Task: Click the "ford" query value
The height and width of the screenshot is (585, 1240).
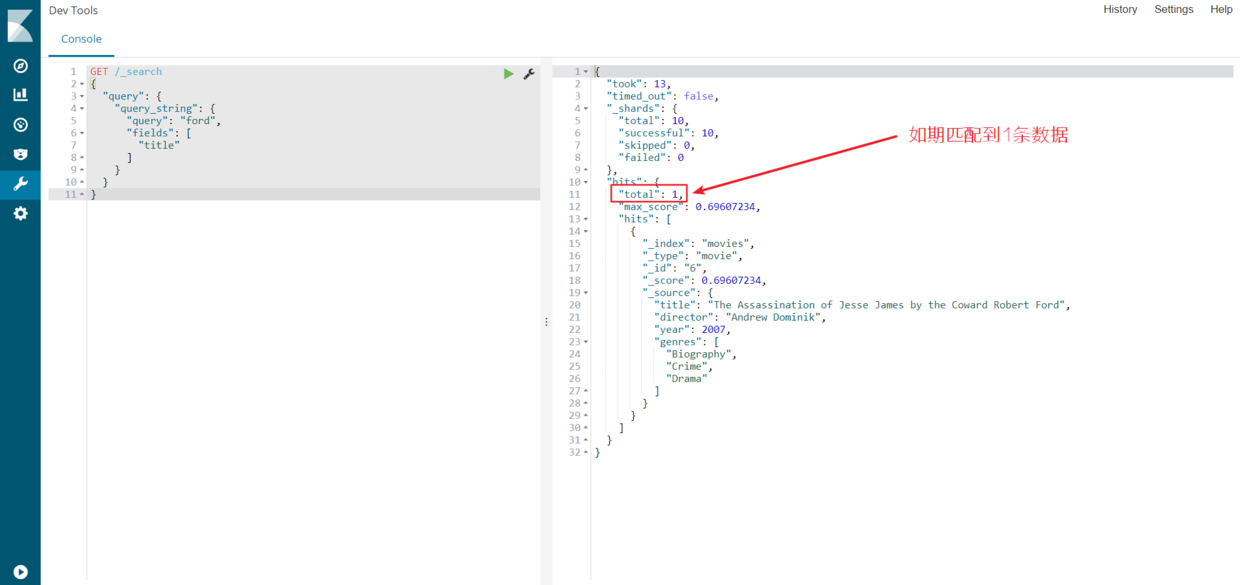Action: pos(200,121)
